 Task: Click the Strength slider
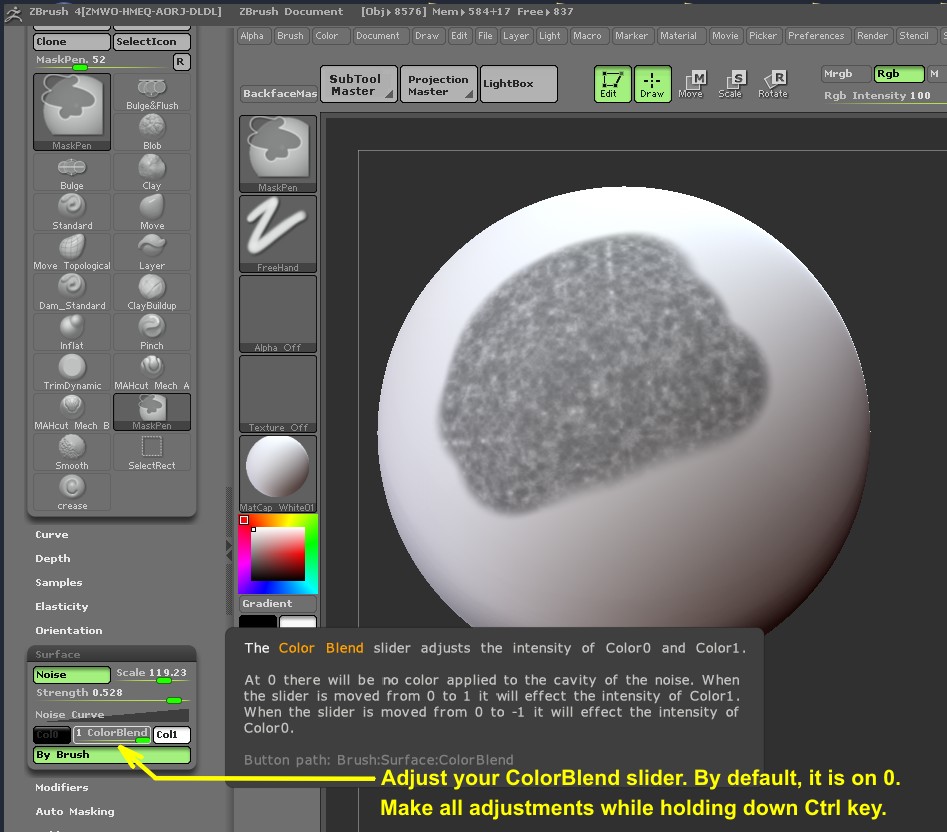coord(112,695)
